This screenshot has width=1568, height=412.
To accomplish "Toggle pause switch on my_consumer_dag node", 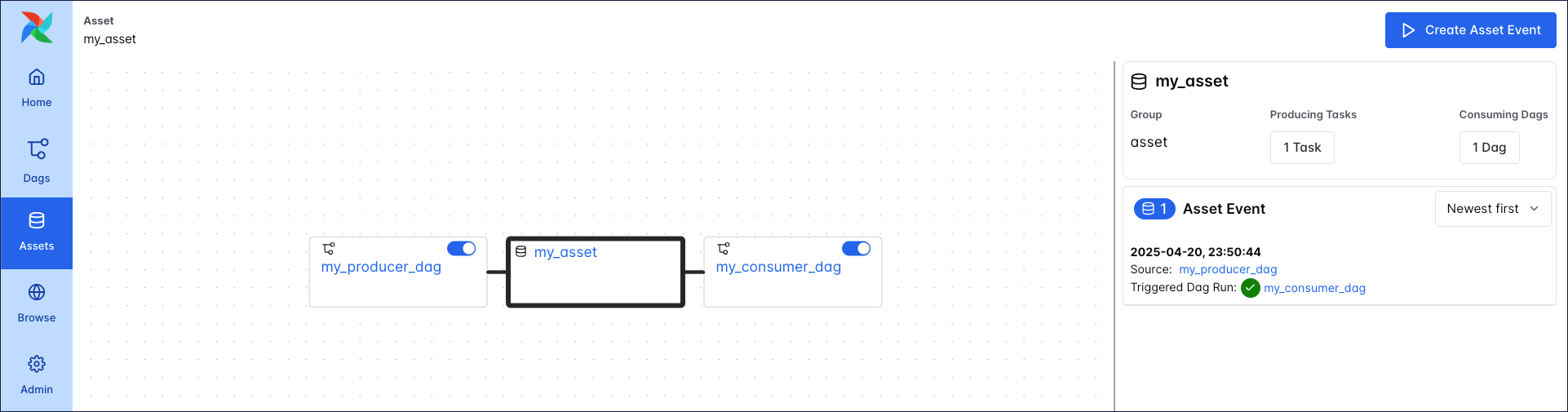I will point(856,249).
